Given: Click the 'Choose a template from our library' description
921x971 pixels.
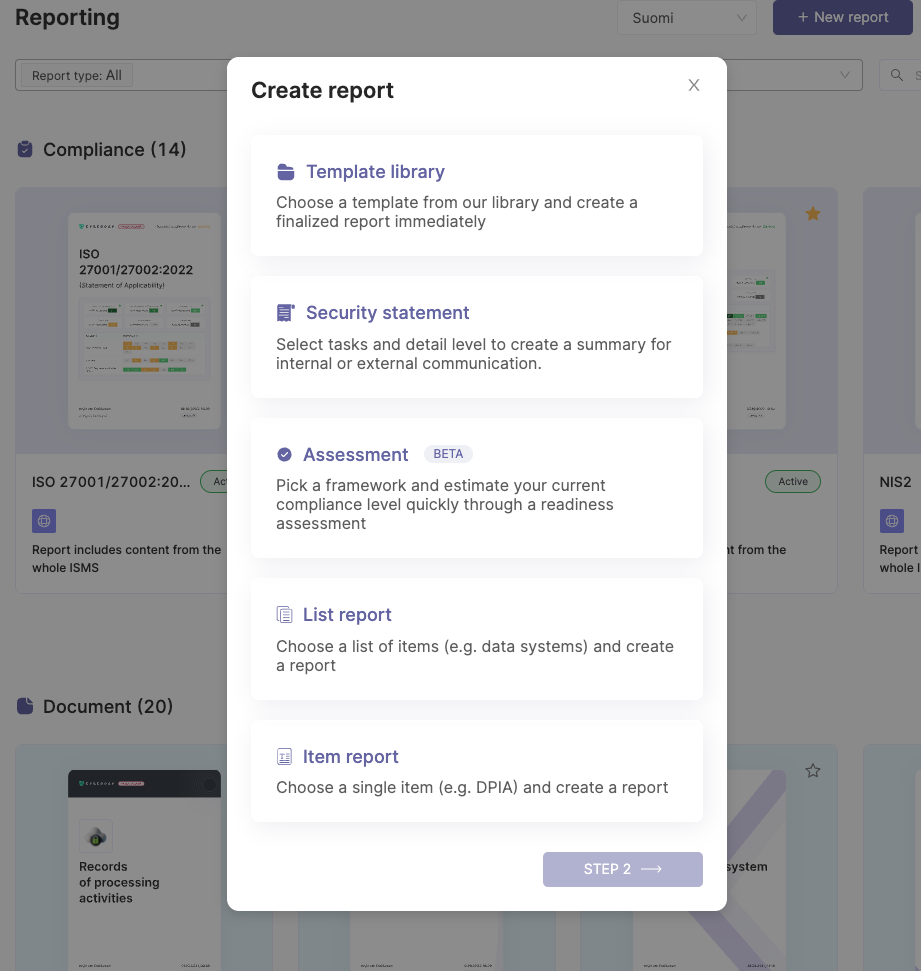Looking at the screenshot, I should coord(456,212).
